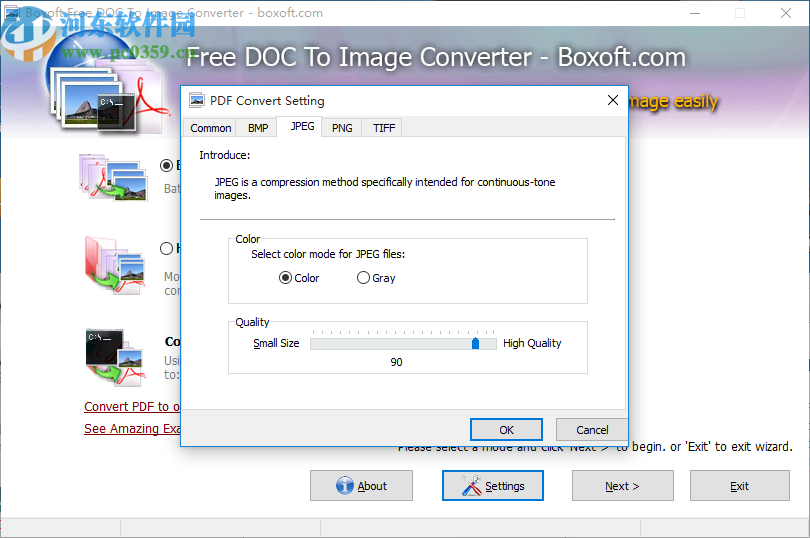Image resolution: width=810 pixels, height=538 pixels.
Task: Exit the converter wizard
Action: 739,486
